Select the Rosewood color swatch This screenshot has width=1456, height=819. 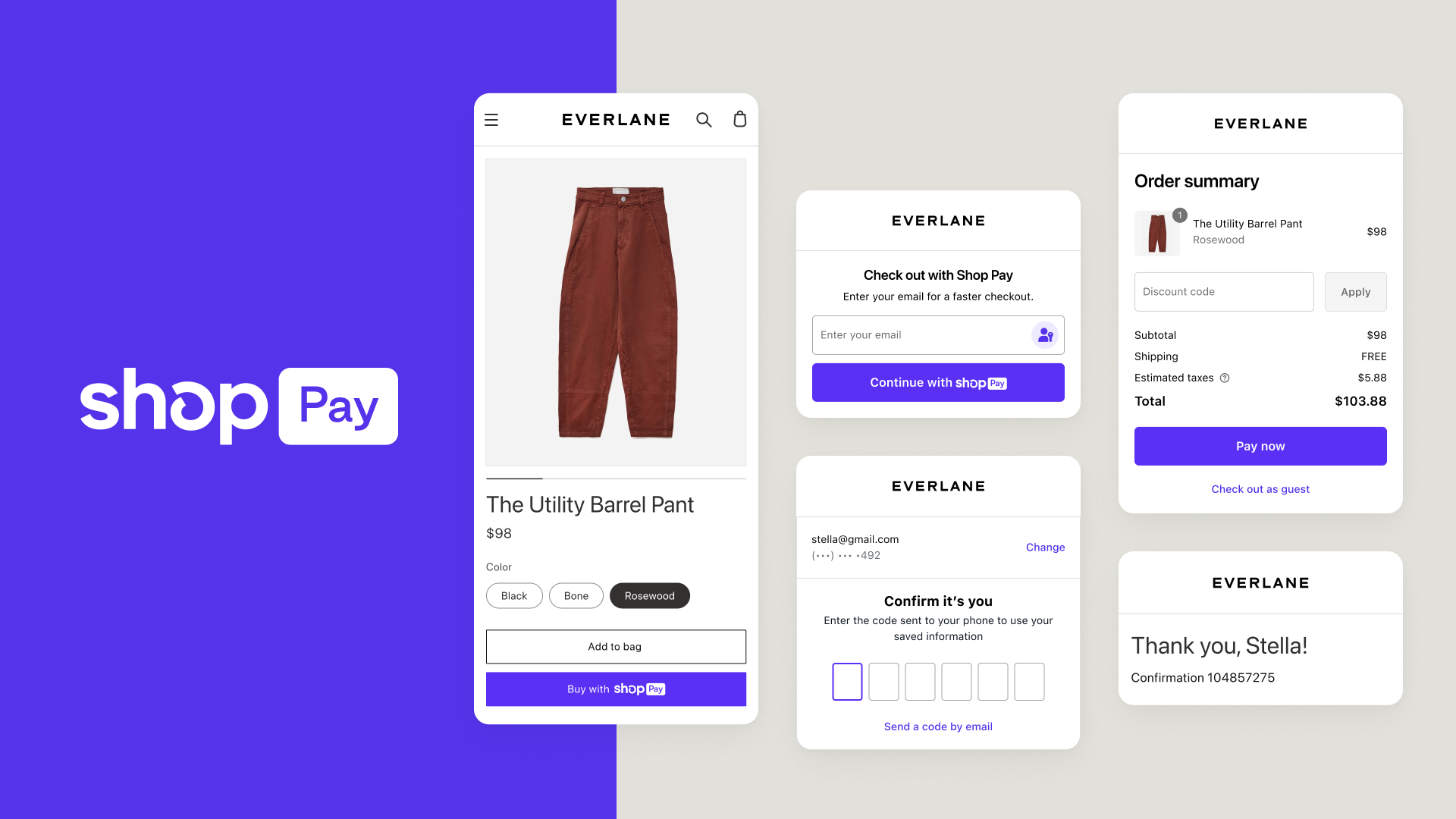pos(650,595)
